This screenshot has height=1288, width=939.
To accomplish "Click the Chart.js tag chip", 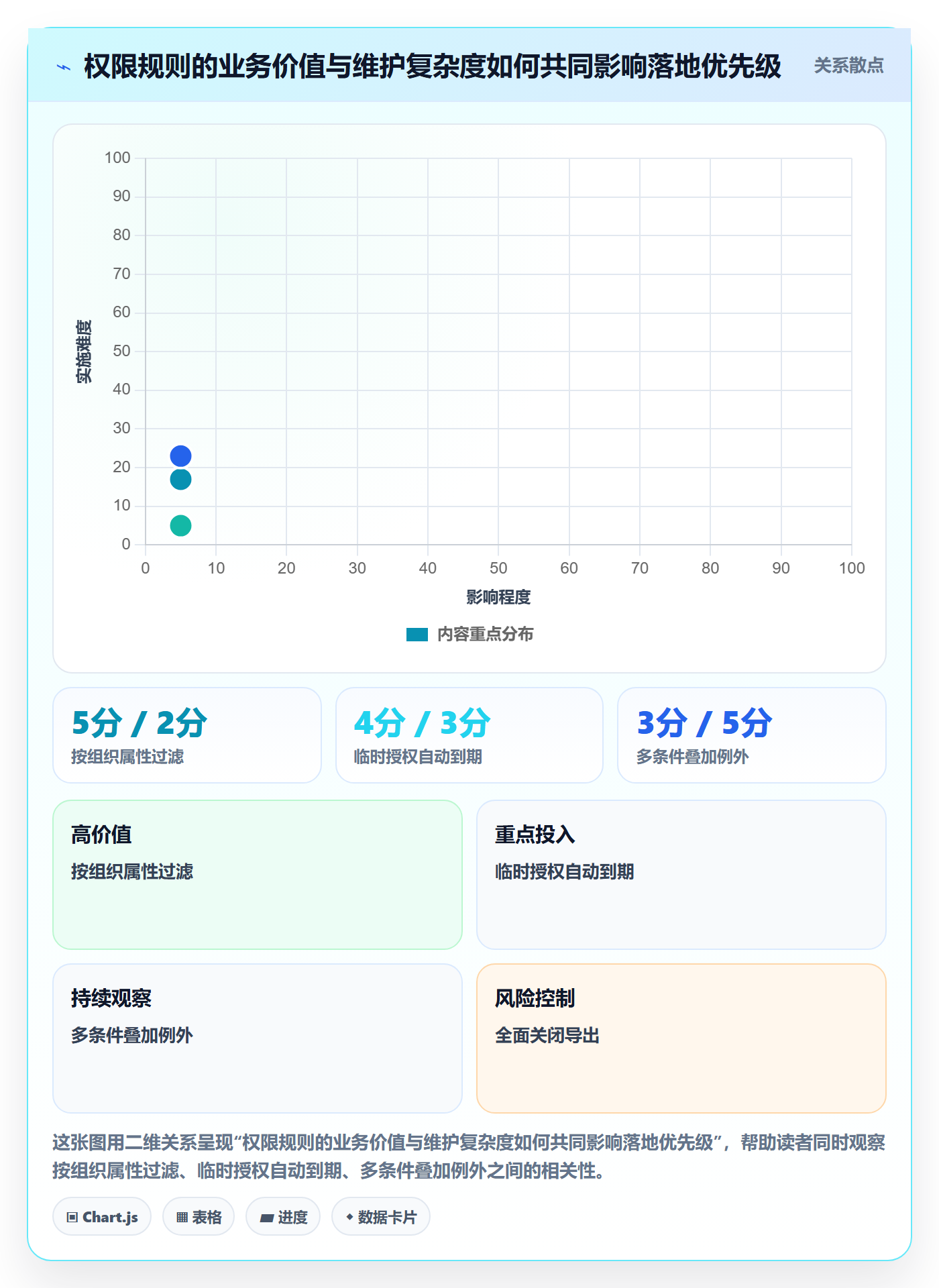I will click(x=102, y=1217).
